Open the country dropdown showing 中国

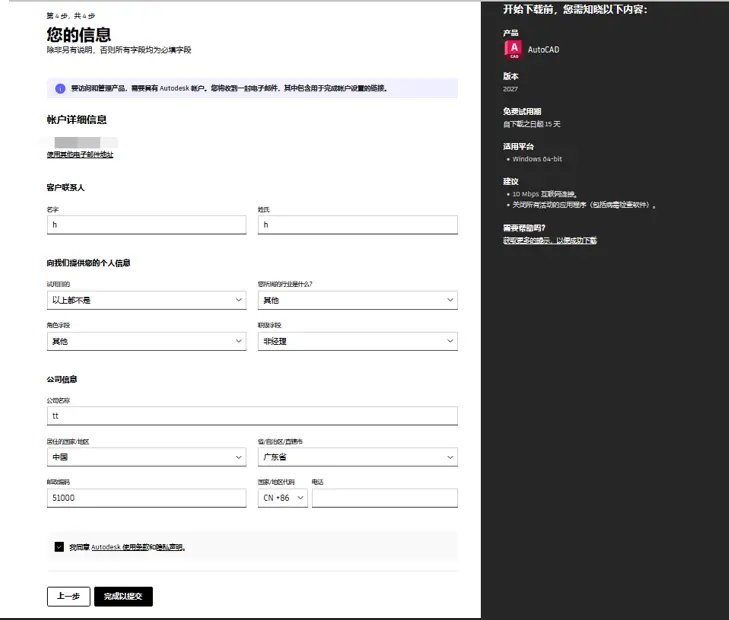(146, 457)
